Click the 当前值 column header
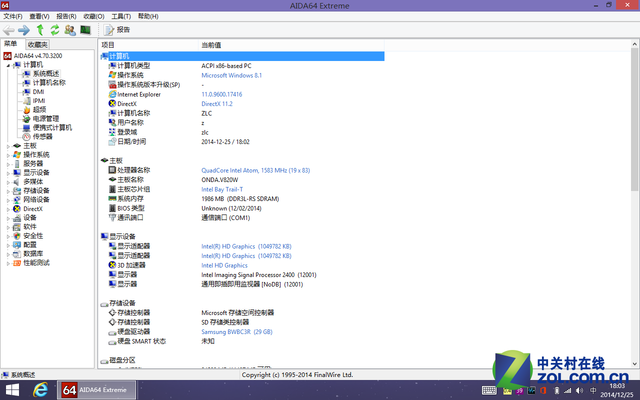The image size is (640, 400). click(x=291, y=45)
